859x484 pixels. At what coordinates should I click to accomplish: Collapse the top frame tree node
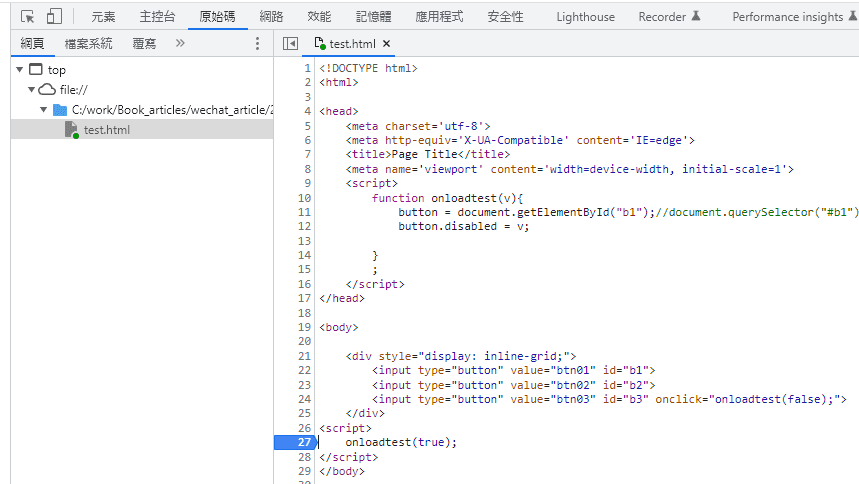(20, 70)
